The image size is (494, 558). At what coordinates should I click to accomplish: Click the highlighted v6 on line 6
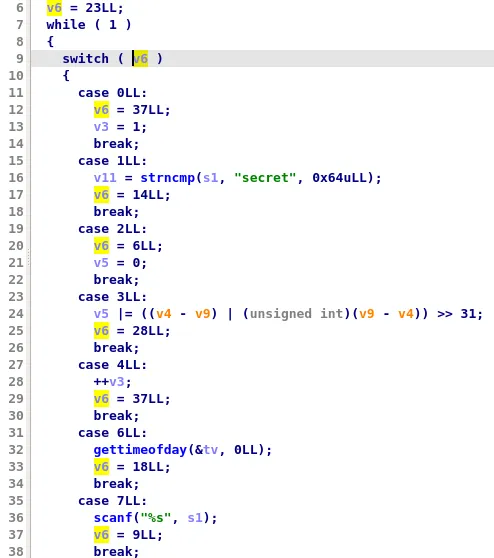point(54,8)
